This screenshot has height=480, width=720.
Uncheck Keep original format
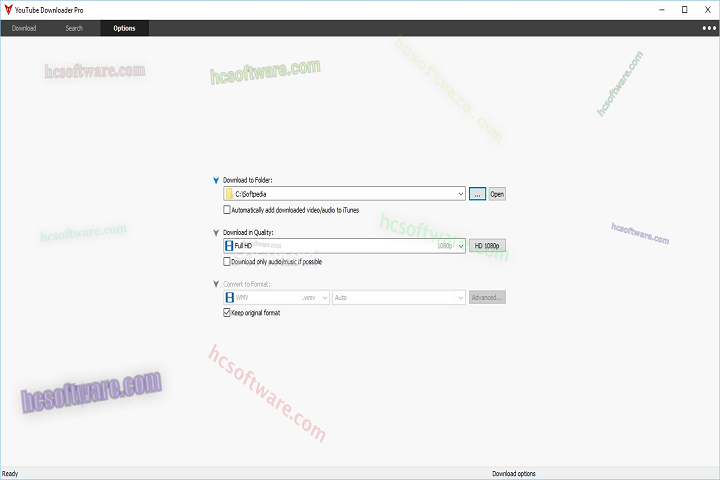[227, 313]
